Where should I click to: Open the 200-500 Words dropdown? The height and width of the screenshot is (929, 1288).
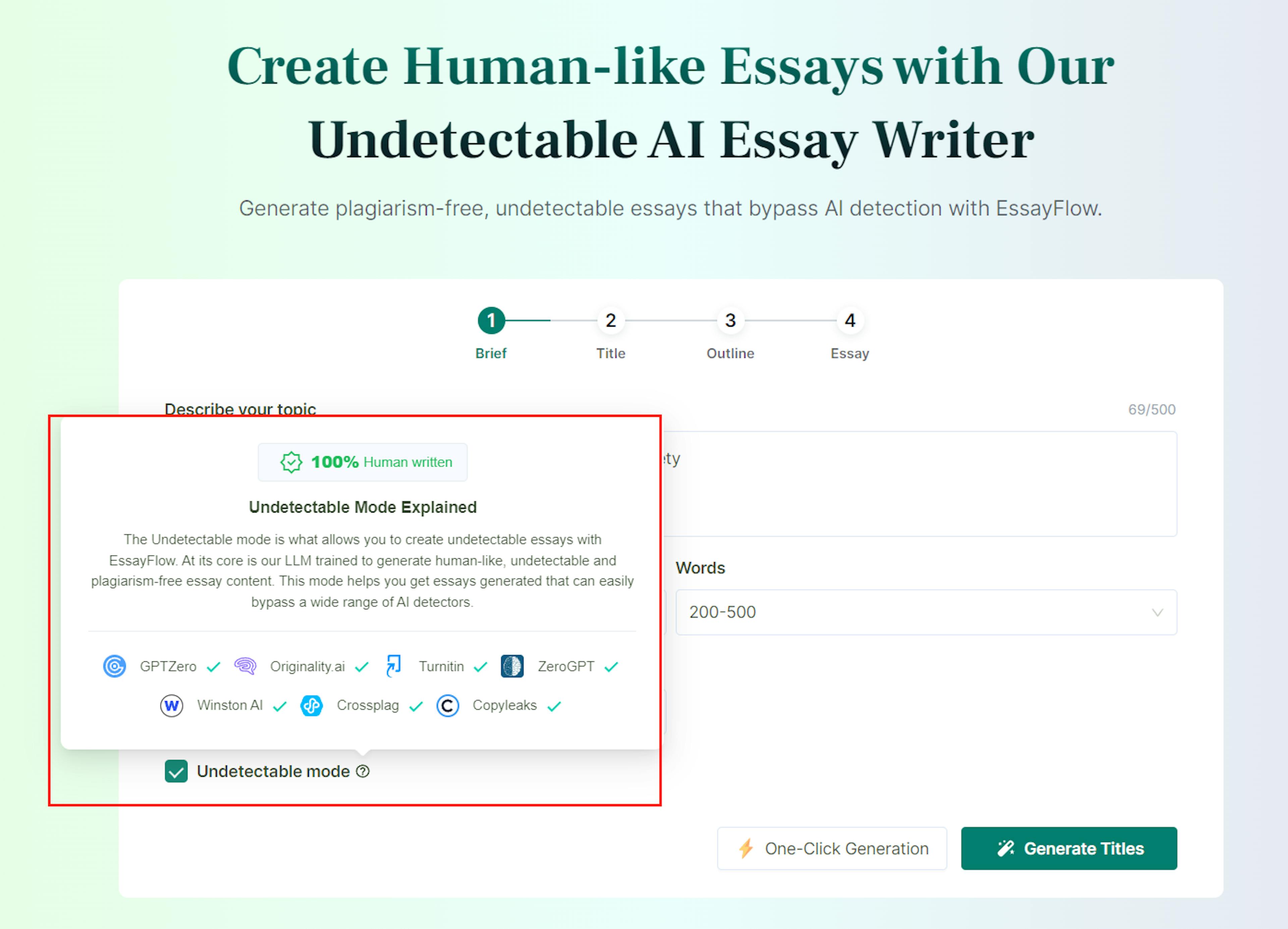tap(926, 612)
